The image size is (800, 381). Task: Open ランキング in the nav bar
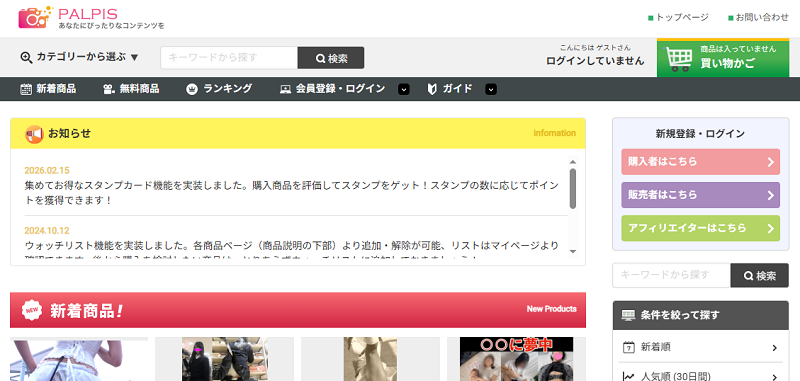point(228,89)
